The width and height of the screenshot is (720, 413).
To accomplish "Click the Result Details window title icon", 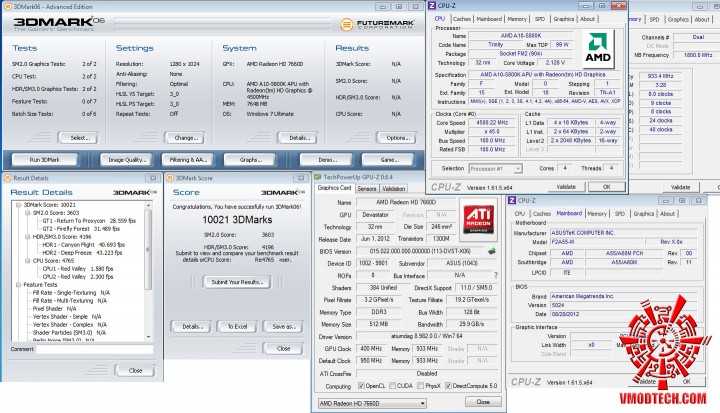I will click(7, 178).
